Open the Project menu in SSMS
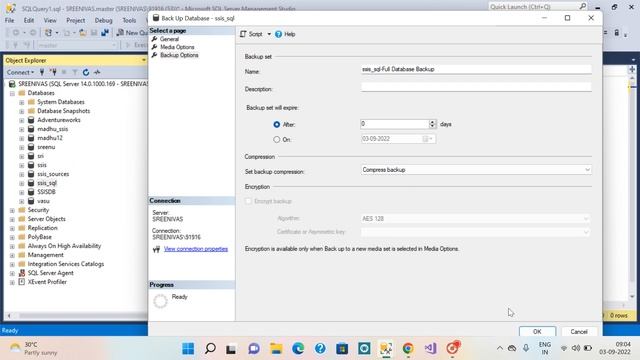640x360 pixels. [76, 20]
